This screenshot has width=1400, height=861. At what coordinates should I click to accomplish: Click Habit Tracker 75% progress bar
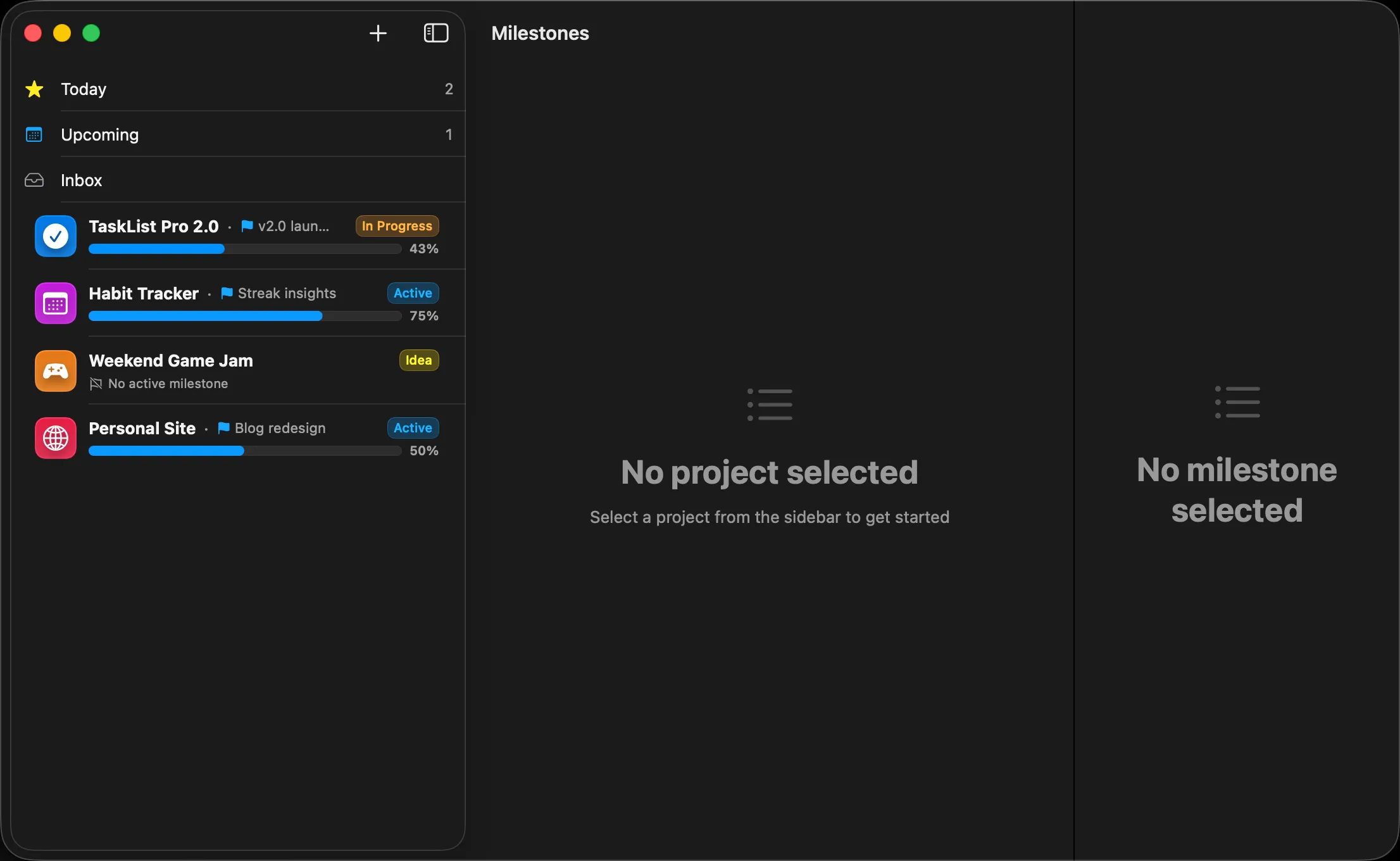(x=245, y=316)
